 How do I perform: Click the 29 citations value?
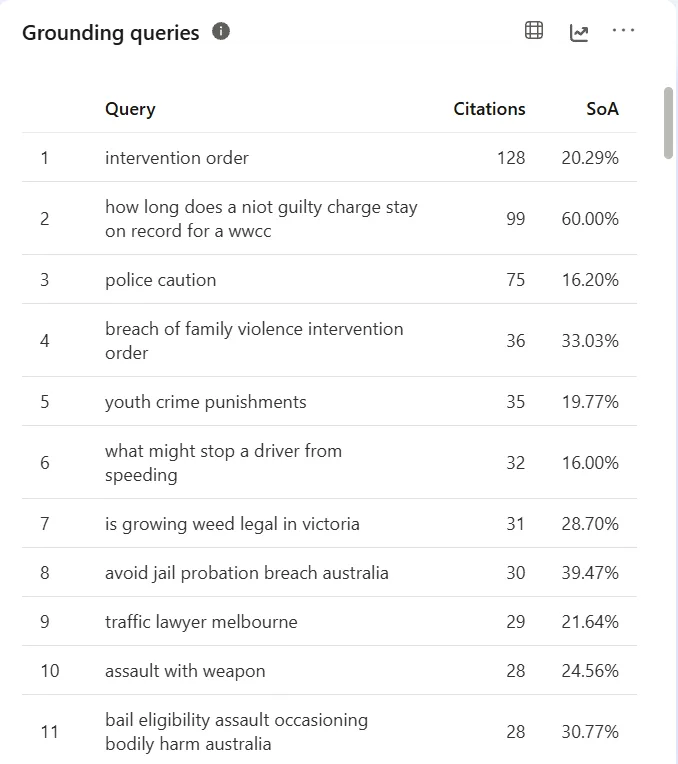pos(516,622)
